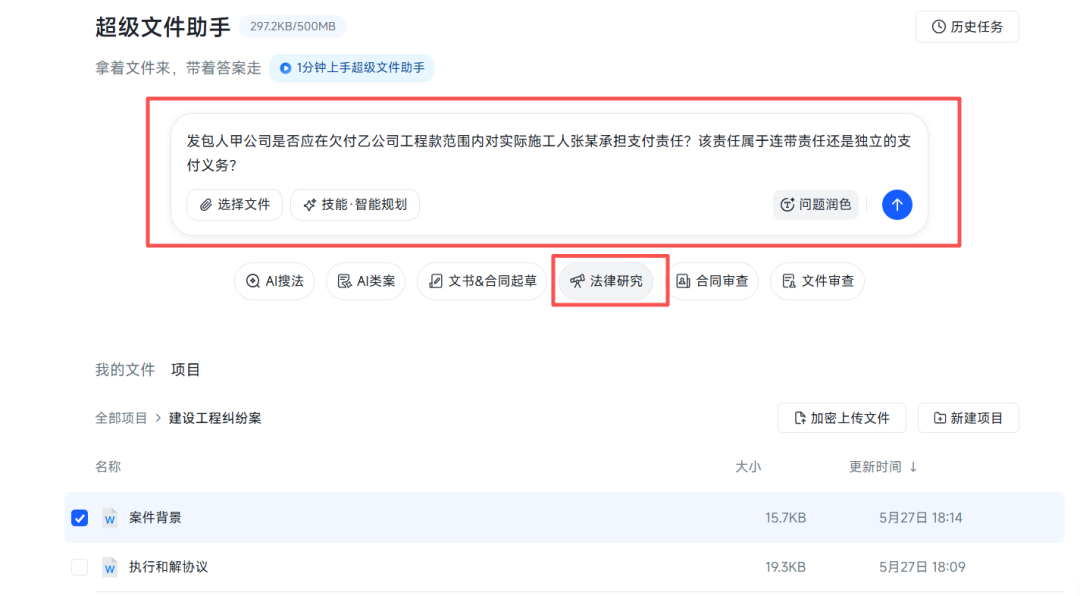The width and height of the screenshot is (1080, 596).
Task: Select the AI搜法 skill chip
Action: coord(274,281)
